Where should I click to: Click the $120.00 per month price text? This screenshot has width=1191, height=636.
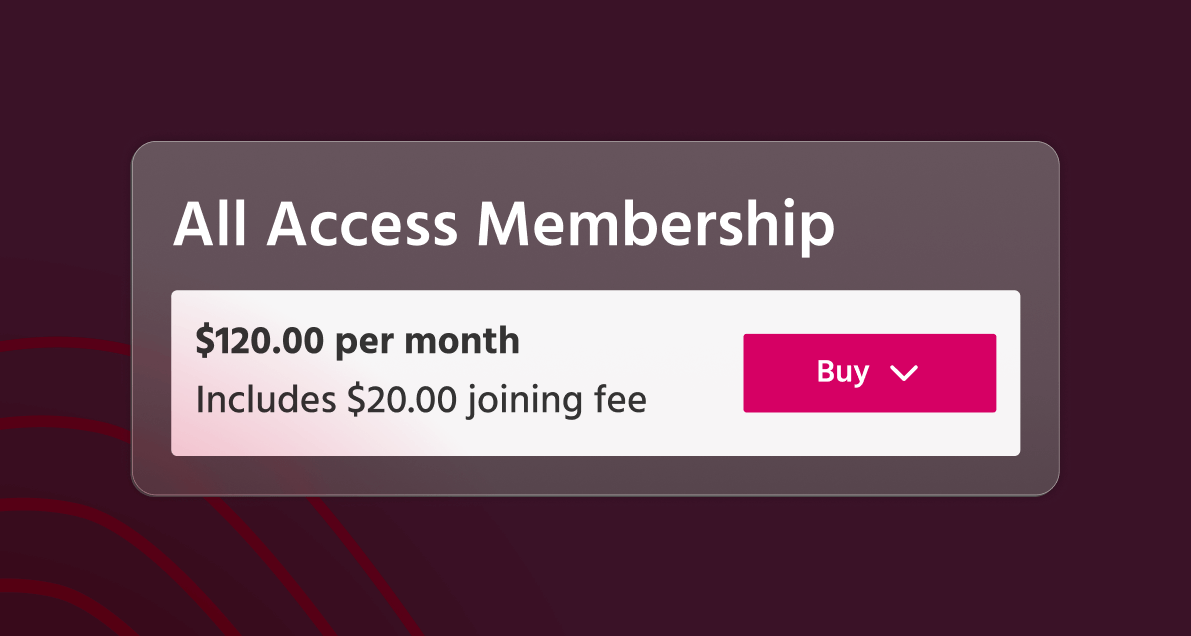pos(357,340)
